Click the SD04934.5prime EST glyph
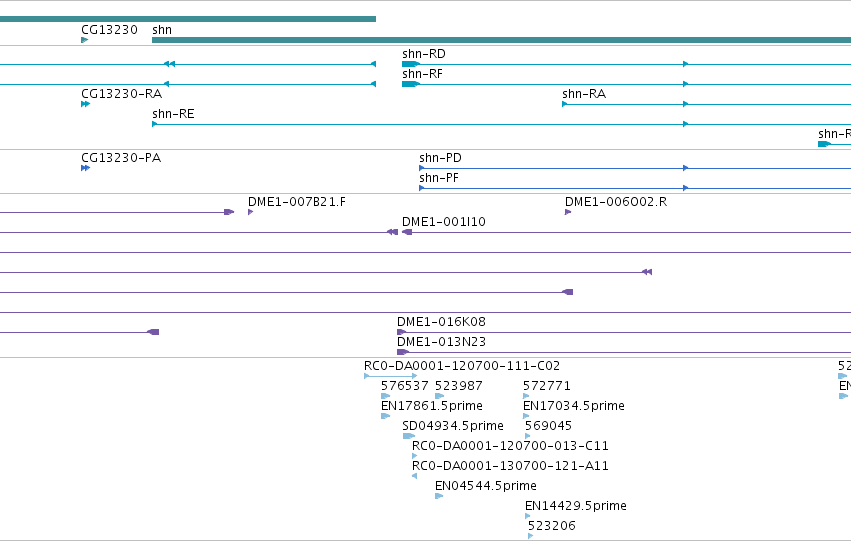The width and height of the screenshot is (851, 541). (409, 436)
